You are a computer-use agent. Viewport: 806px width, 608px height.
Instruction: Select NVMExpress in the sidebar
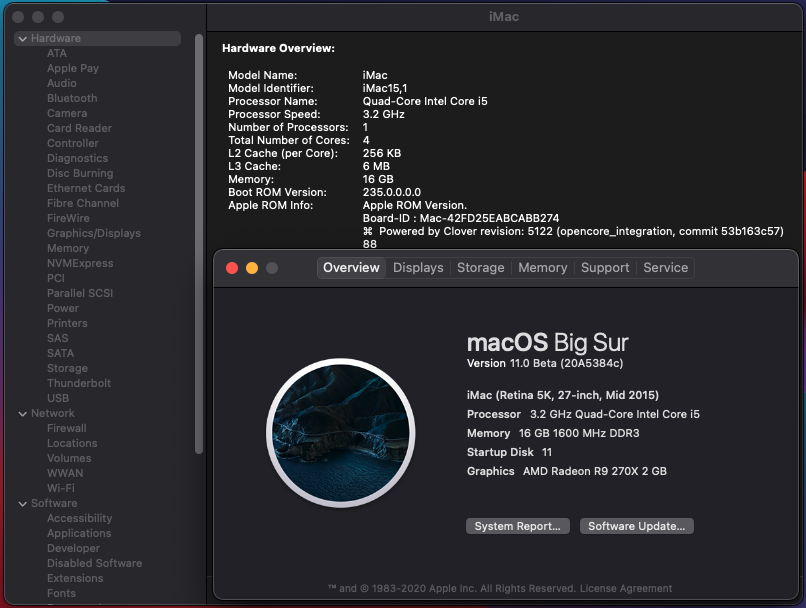[x=80, y=263]
